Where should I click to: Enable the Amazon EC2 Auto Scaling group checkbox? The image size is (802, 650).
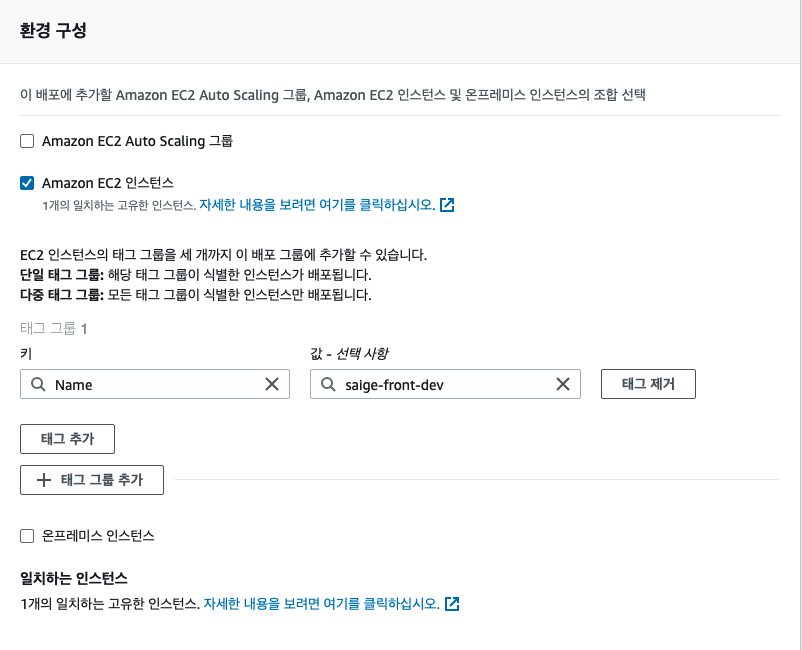point(27,141)
